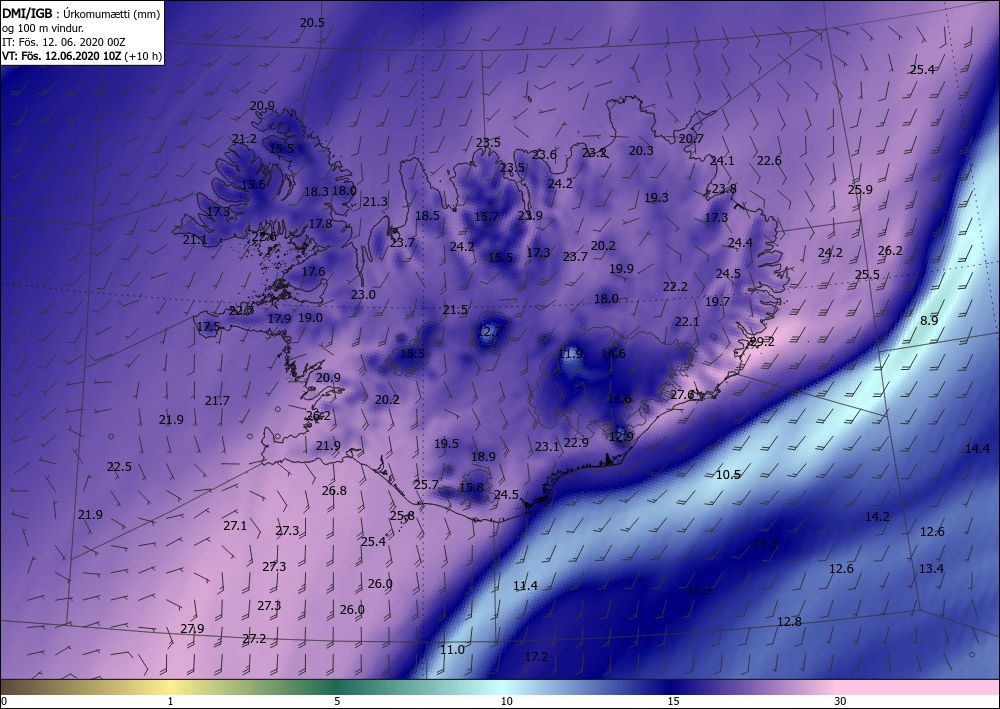
Task: Click the 21.5 value label
Action: coord(455,310)
